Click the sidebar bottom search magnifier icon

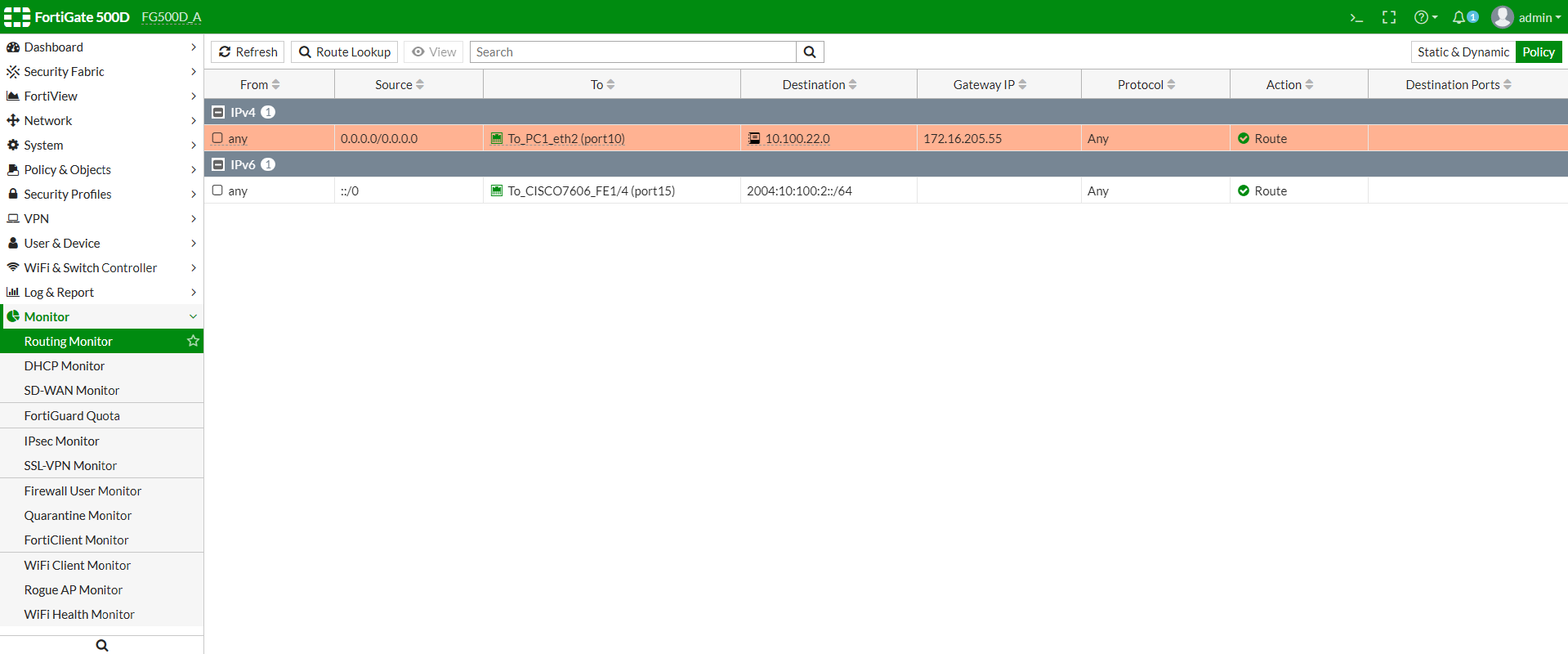(x=102, y=645)
